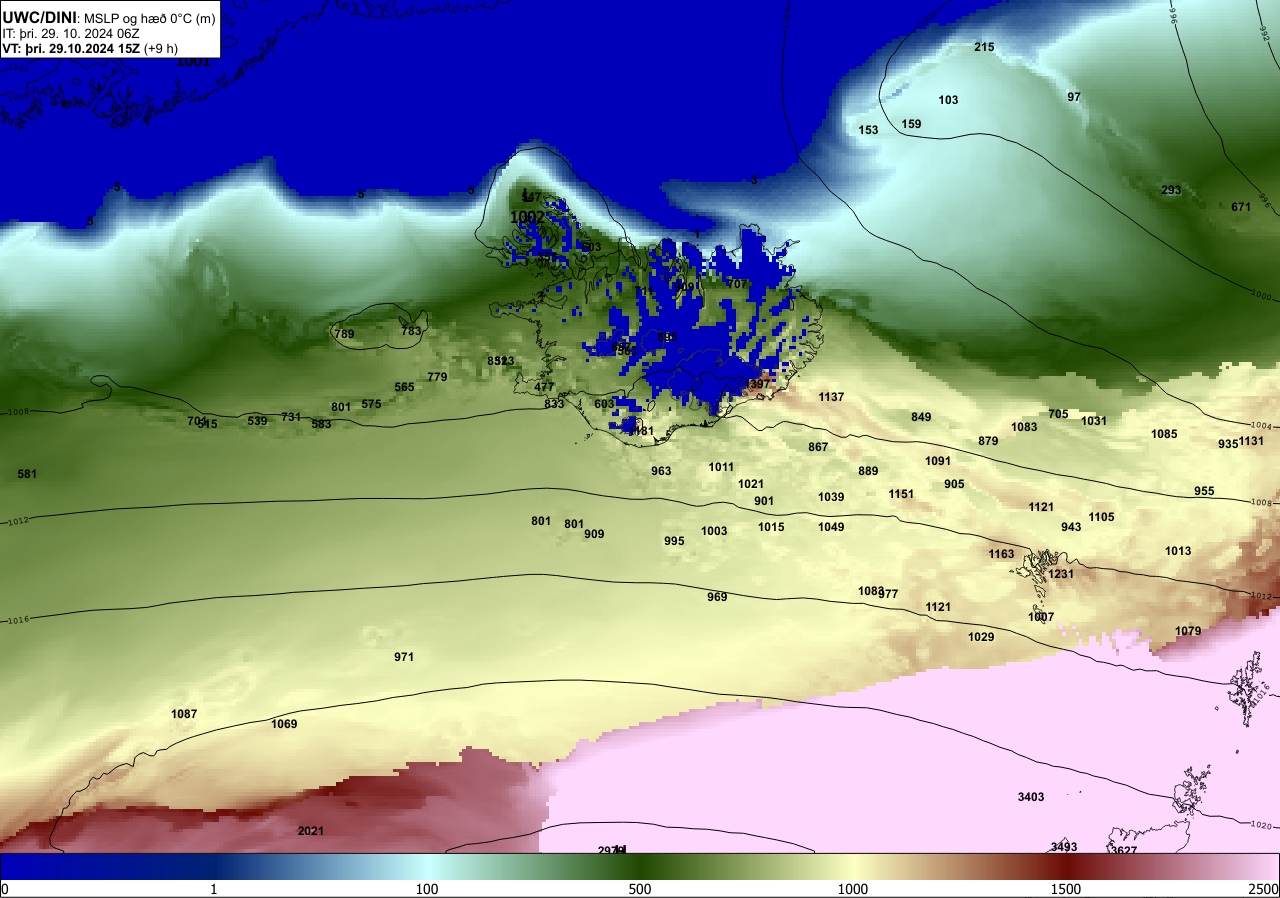Click the map value 1079
Viewport: 1280px width, 898px height.
coord(1188,631)
